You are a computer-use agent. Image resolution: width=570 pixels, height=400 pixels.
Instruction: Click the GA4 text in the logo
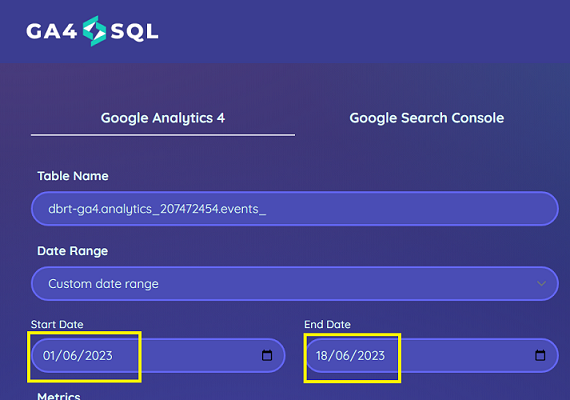coord(52,31)
